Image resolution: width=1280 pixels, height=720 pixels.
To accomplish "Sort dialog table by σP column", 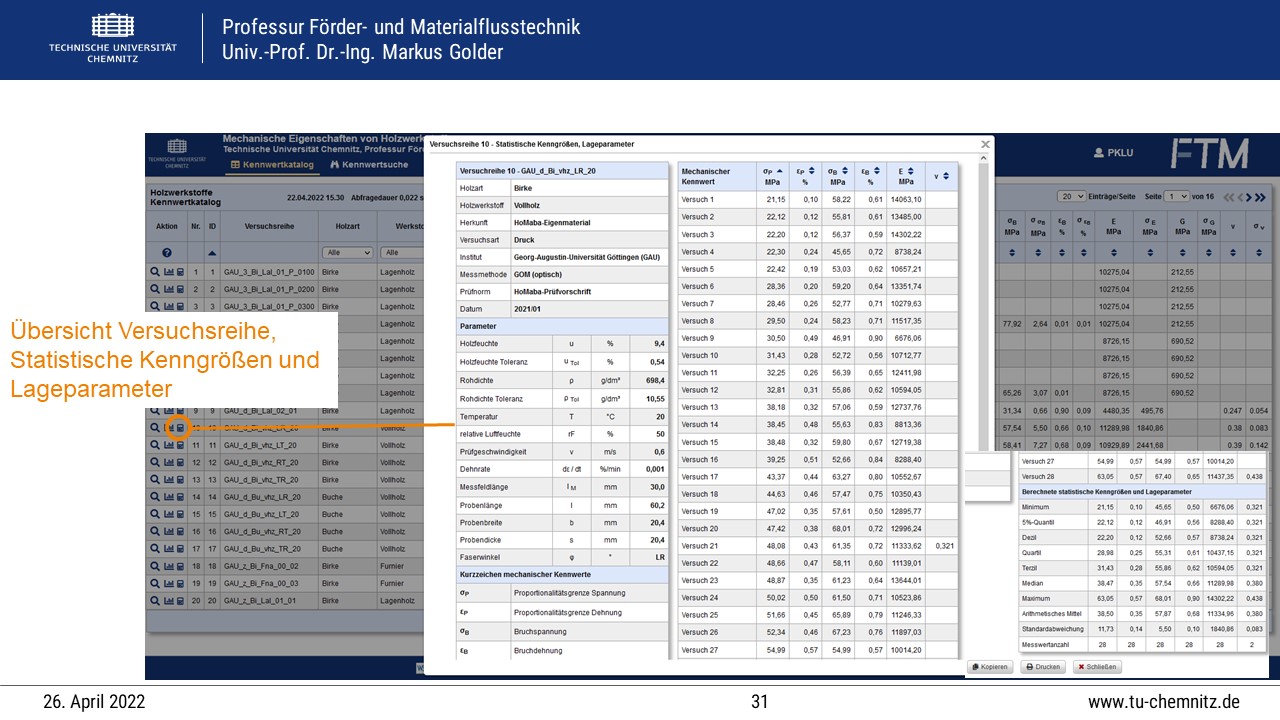I will coord(779,171).
